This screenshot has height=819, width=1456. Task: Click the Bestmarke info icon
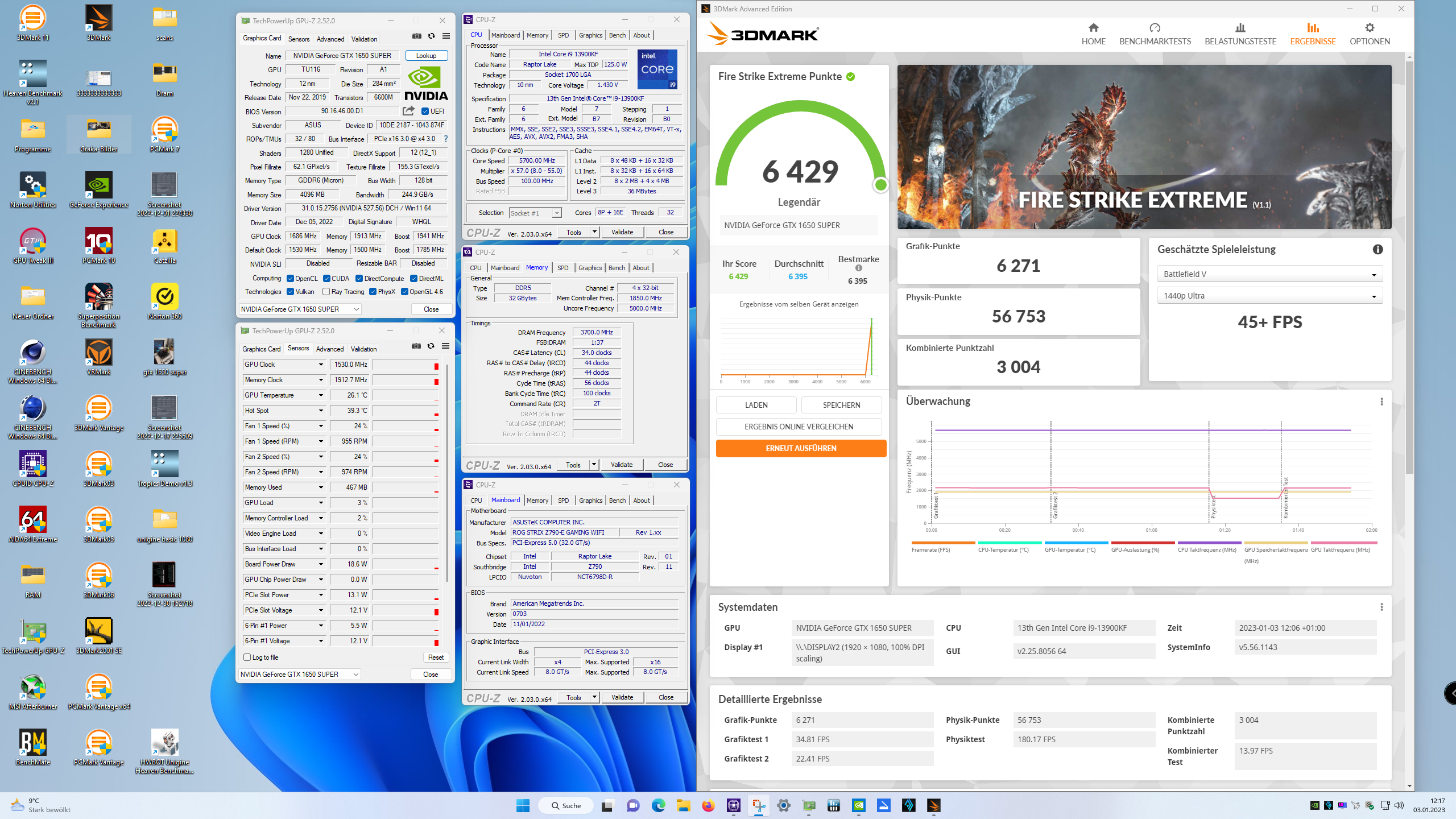pyautogui.click(x=859, y=268)
